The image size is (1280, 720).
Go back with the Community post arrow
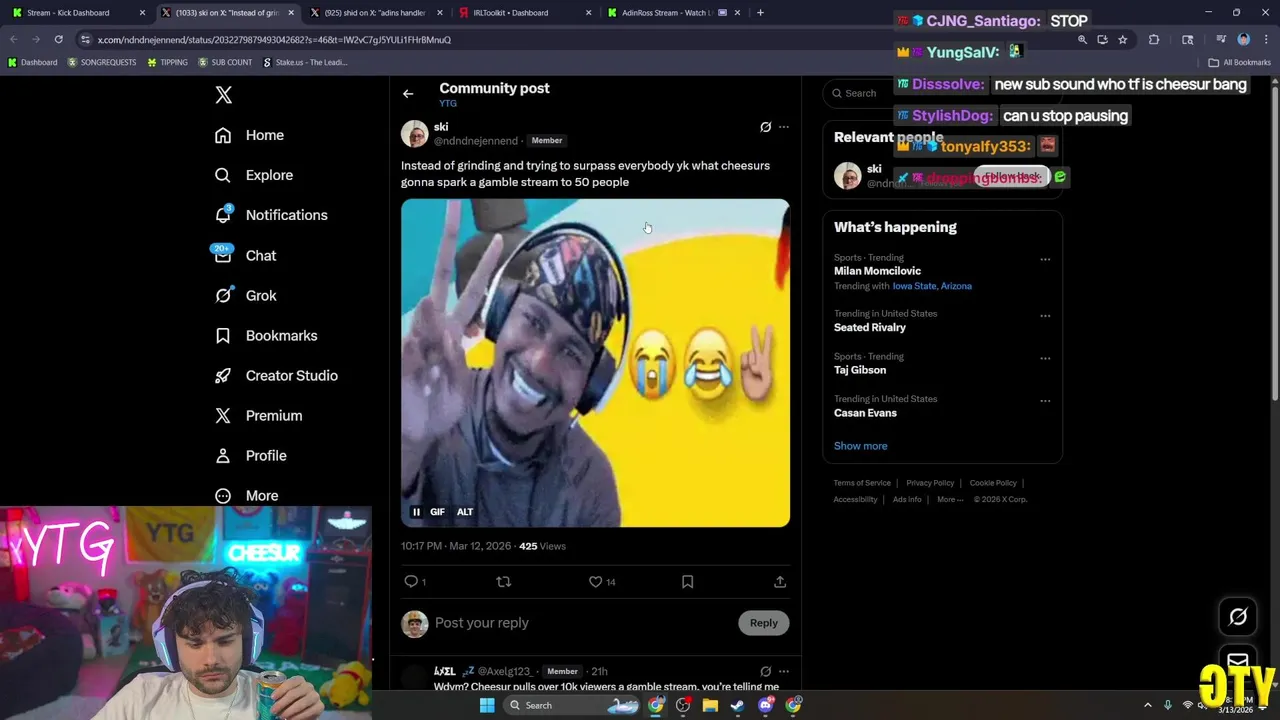point(408,94)
